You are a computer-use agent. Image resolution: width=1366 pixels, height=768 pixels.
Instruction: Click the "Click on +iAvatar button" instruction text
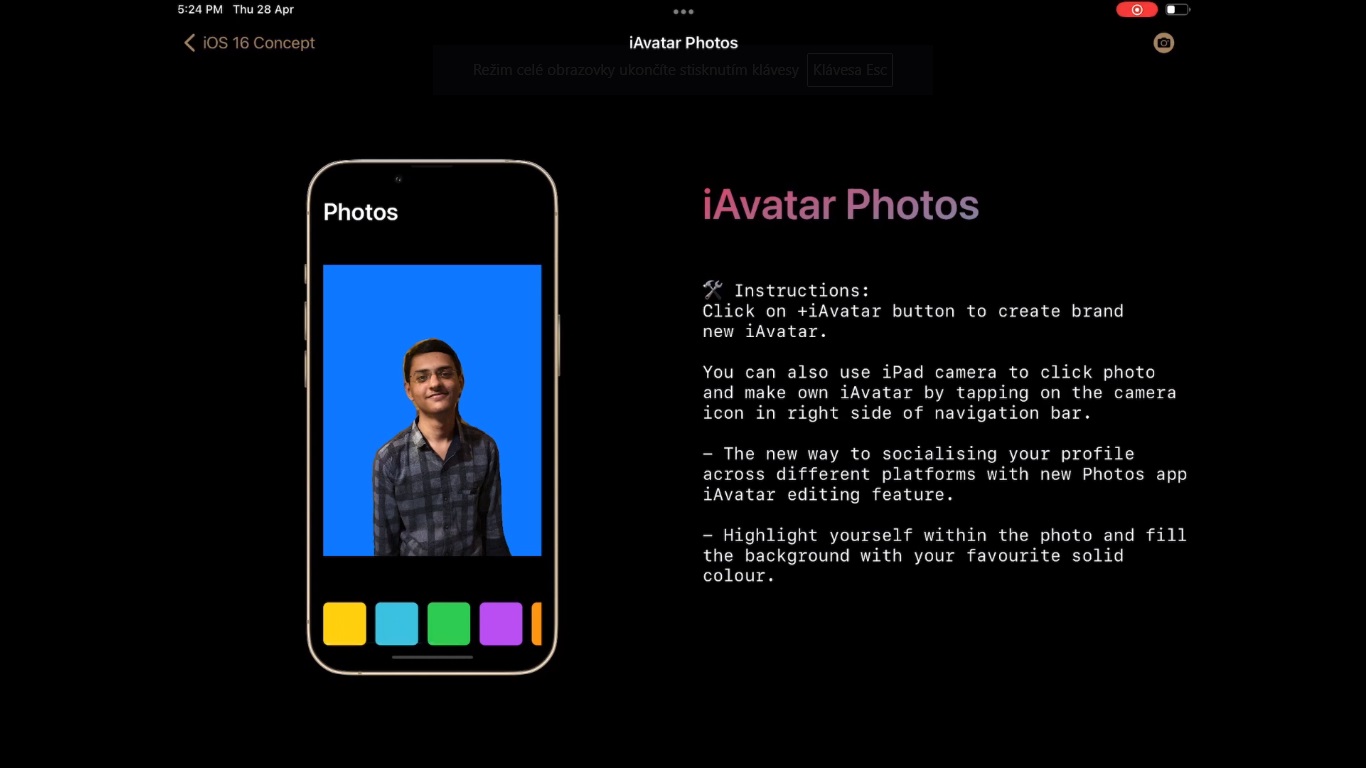click(x=913, y=321)
